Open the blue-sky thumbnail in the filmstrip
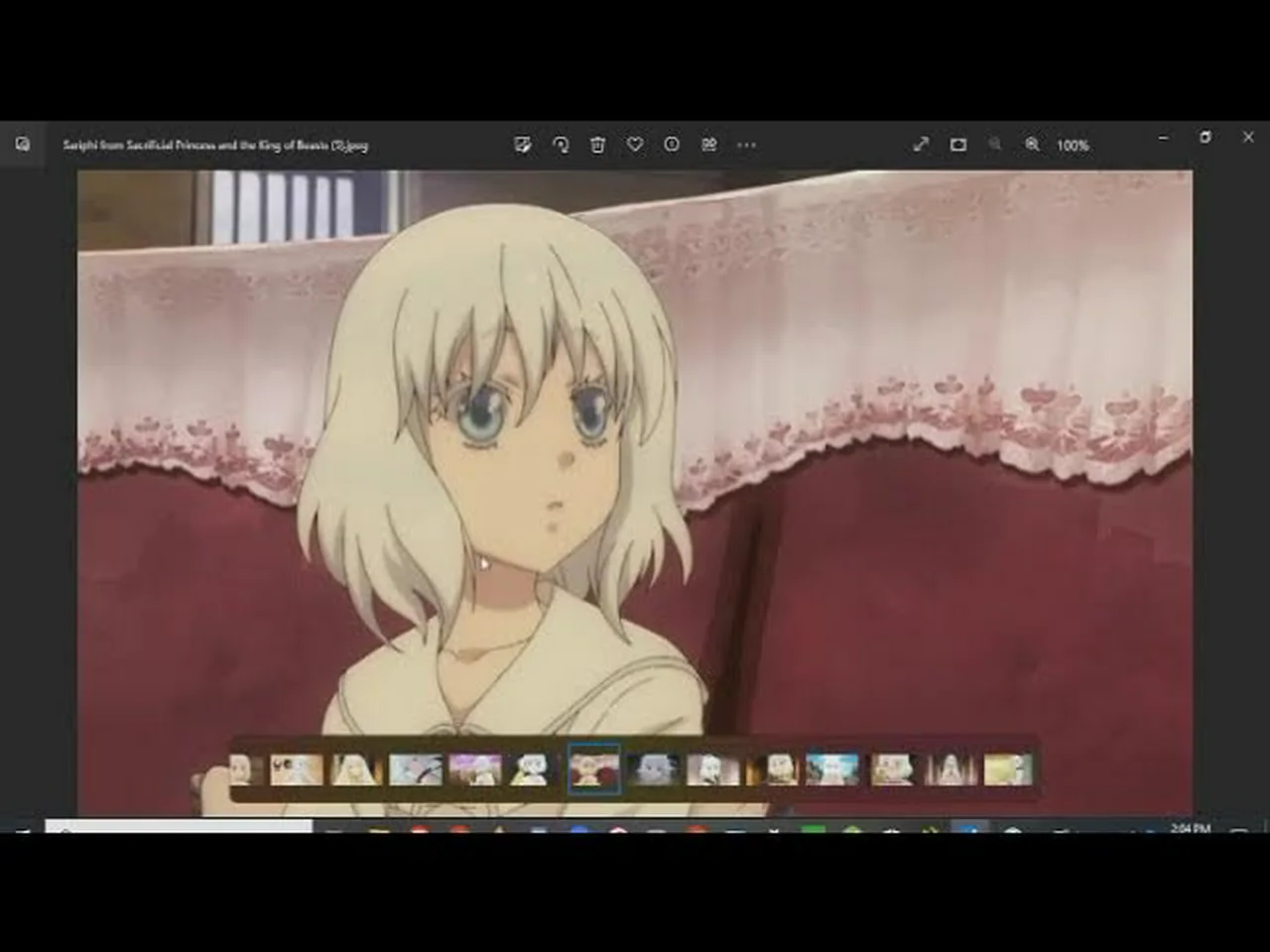This screenshot has height=952, width=1270. 832,770
